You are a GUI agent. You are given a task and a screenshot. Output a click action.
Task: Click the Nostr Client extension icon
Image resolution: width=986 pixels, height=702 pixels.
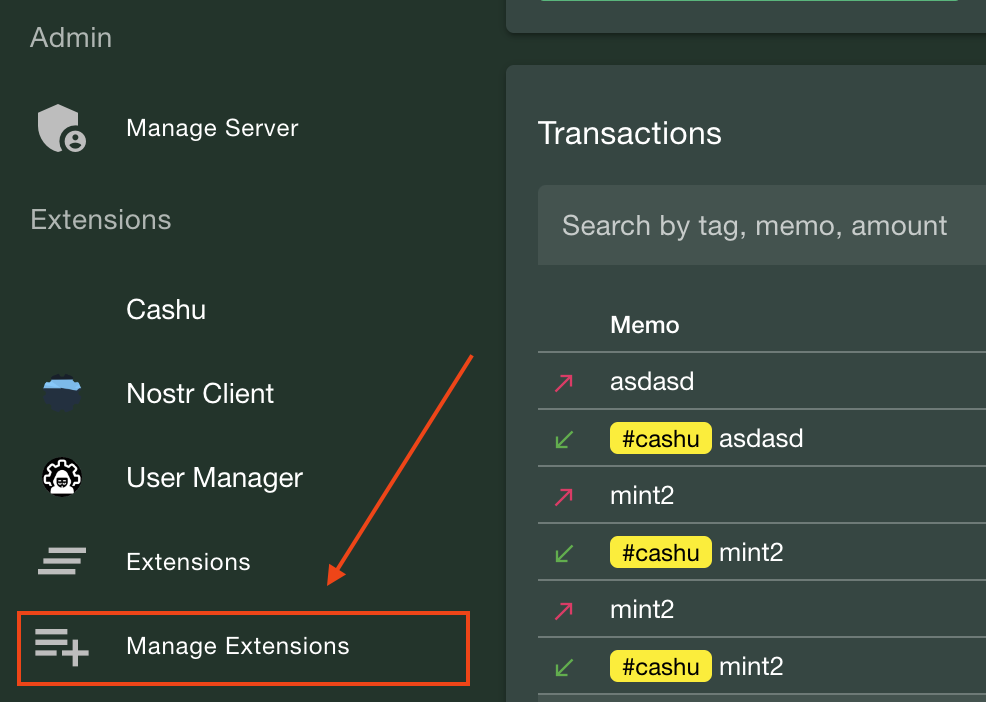[61, 394]
